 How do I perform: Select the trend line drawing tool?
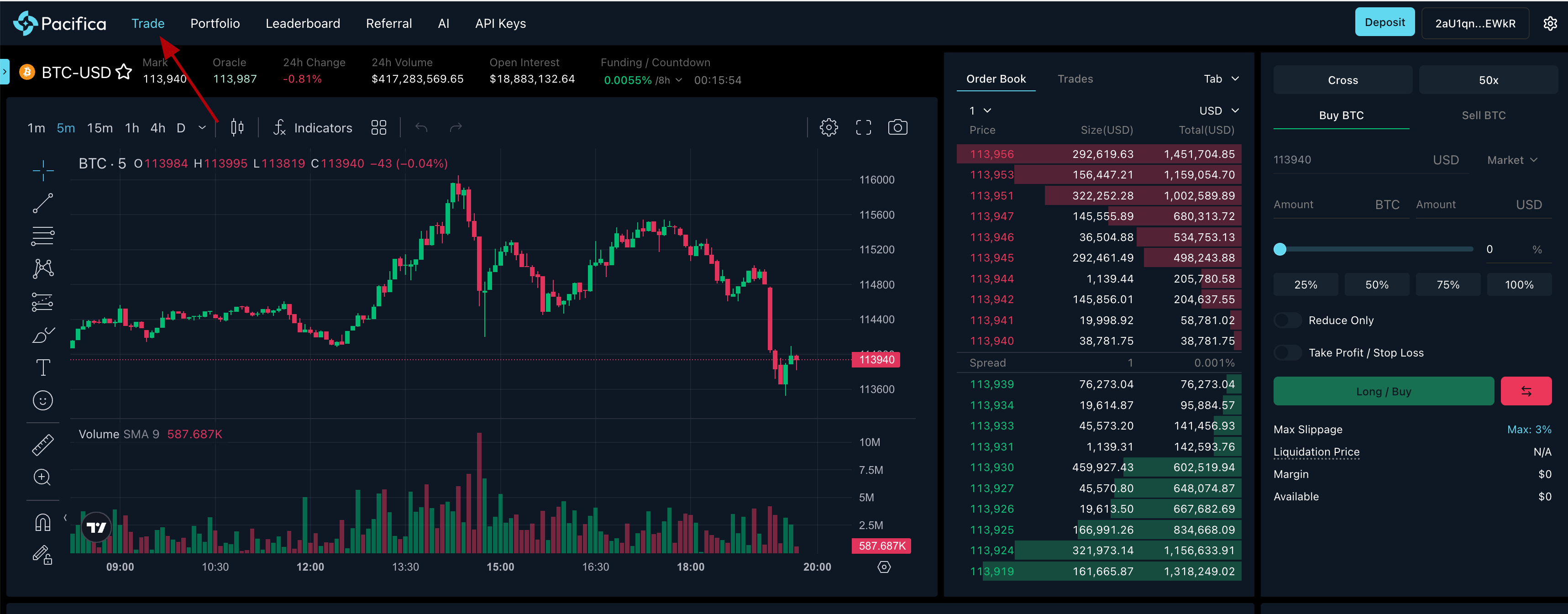pos(42,203)
